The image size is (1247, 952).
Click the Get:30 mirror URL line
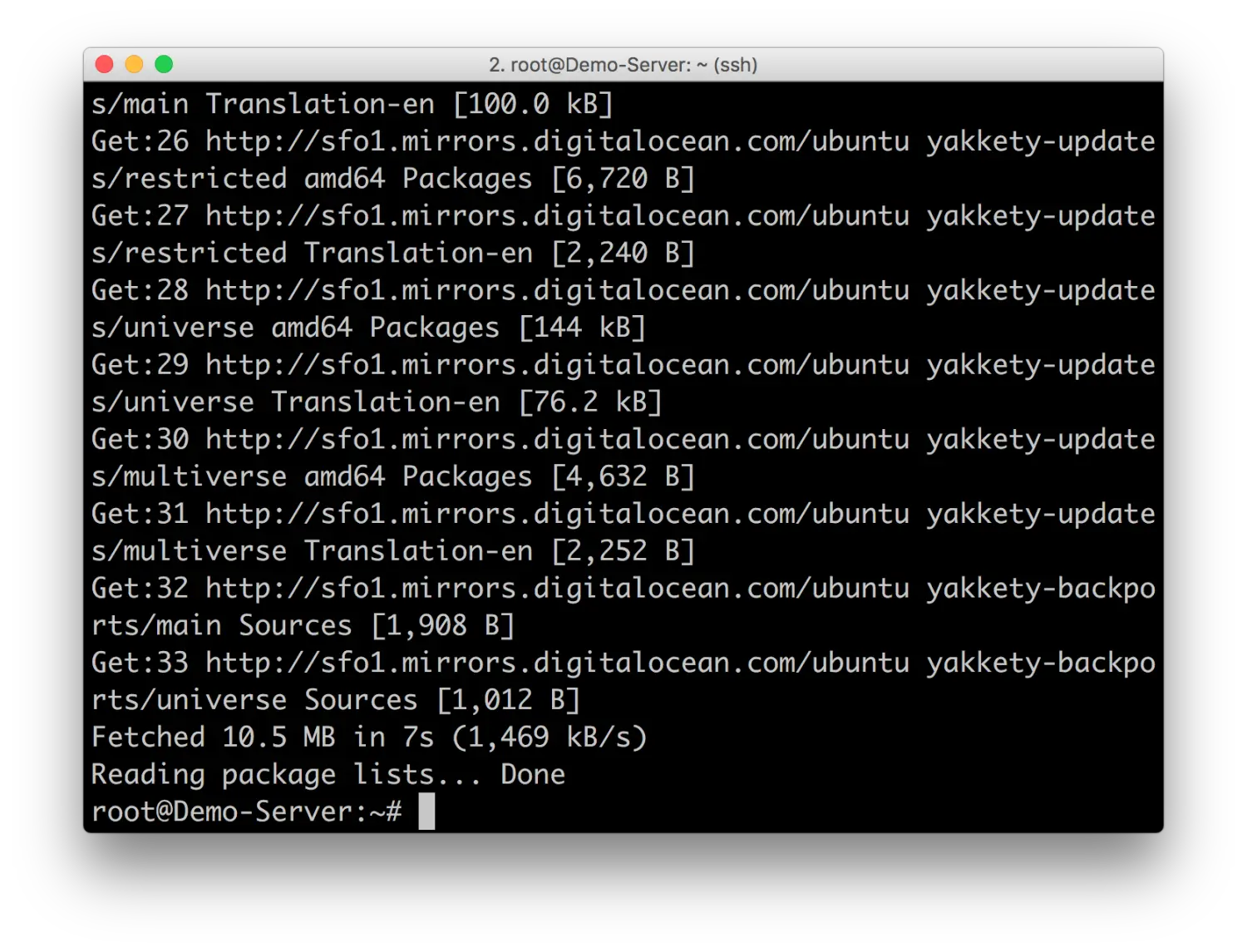(623, 439)
